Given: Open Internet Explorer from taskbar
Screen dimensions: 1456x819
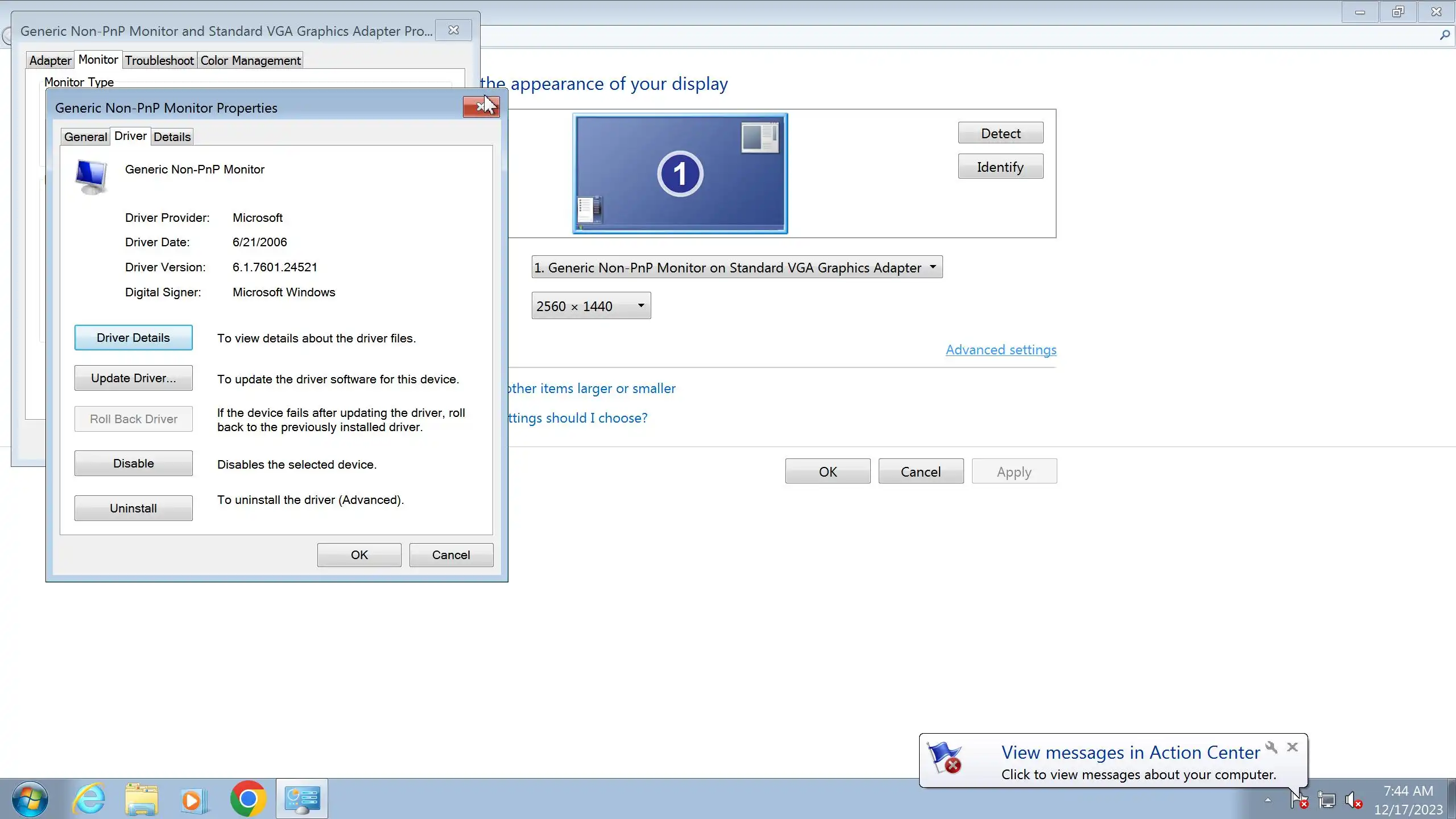Looking at the screenshot, I should [x=89, y=799].
